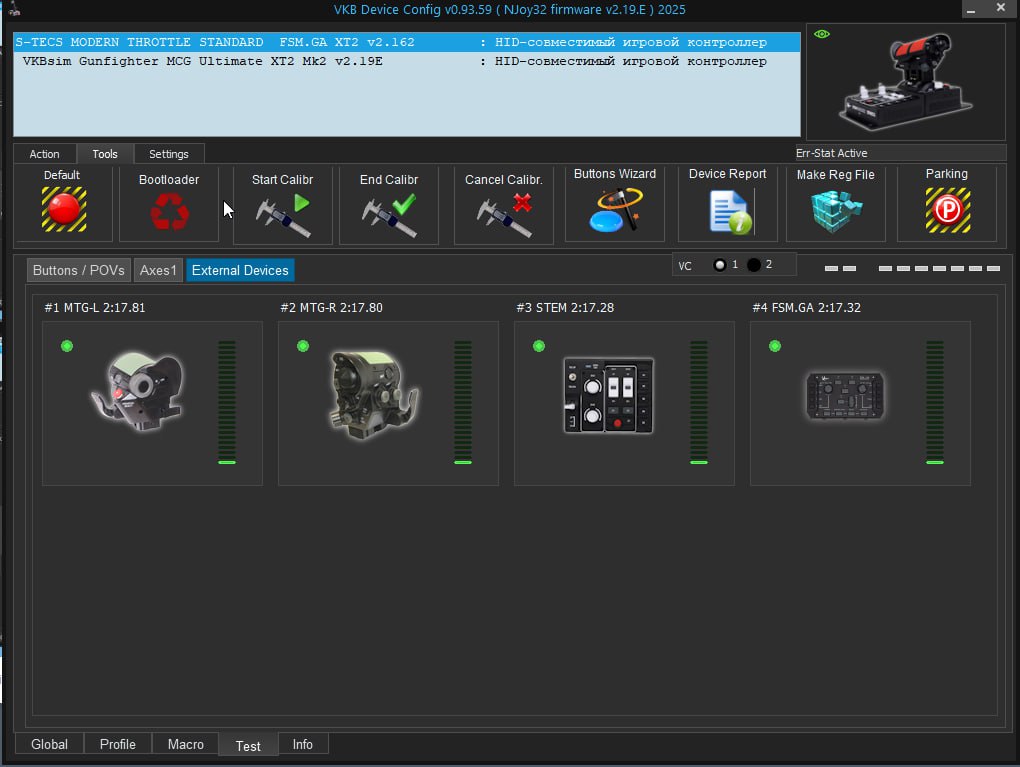Select VC radio option 2
Screen dimensions: 1020x767
point(753,265)
